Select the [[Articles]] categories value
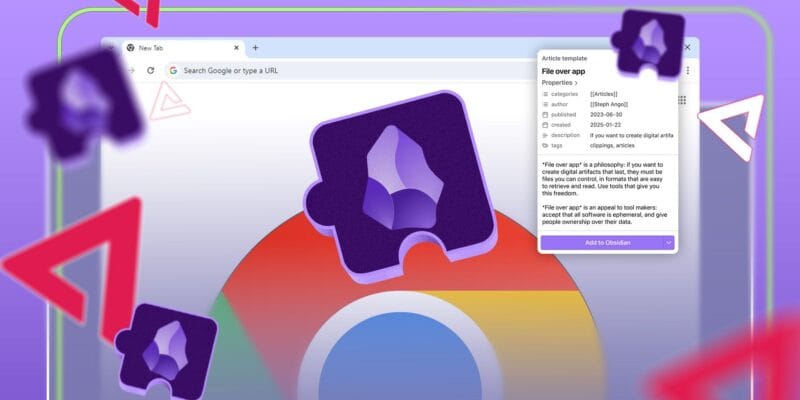The height and width of the screenshot is (400, 800). point(604,94)
